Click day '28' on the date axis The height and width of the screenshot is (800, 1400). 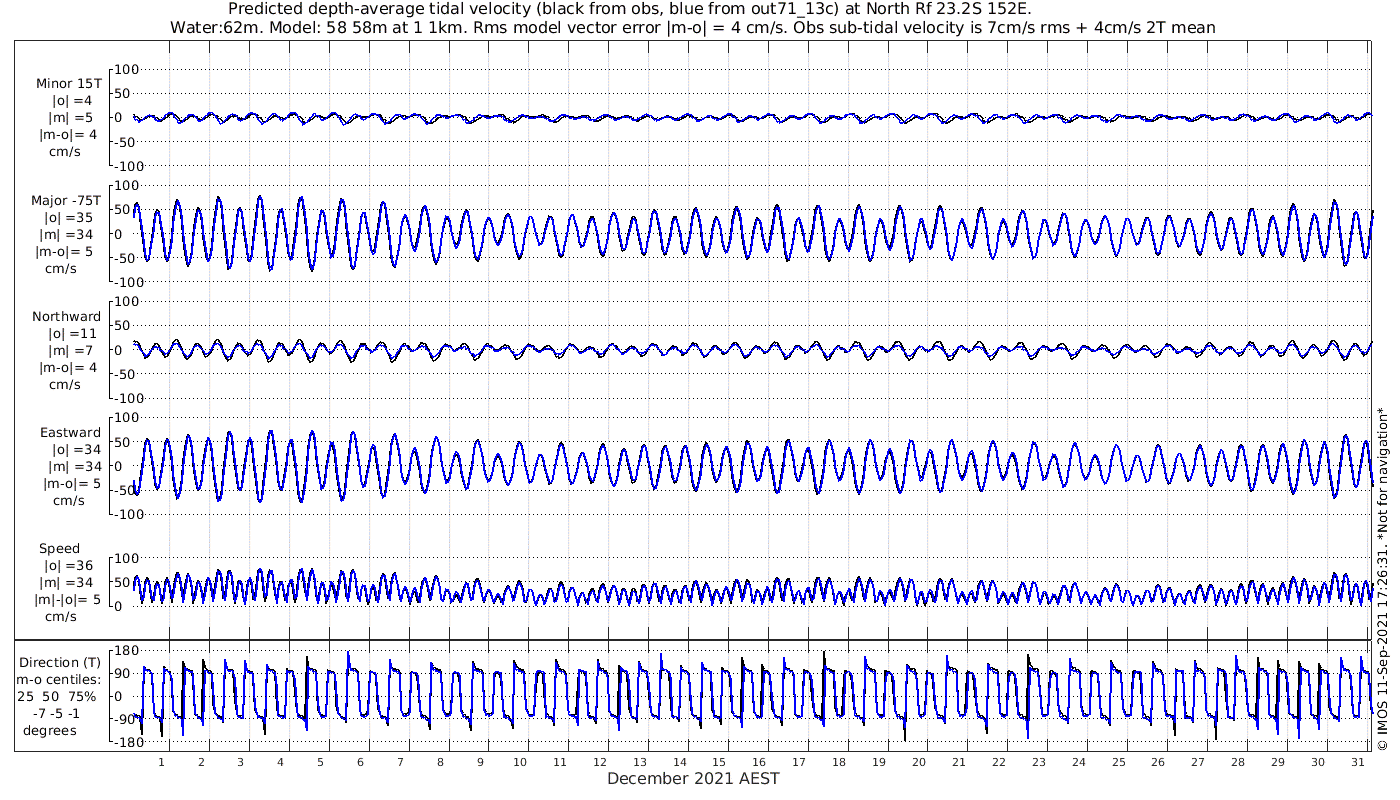tap(1238, 762)
